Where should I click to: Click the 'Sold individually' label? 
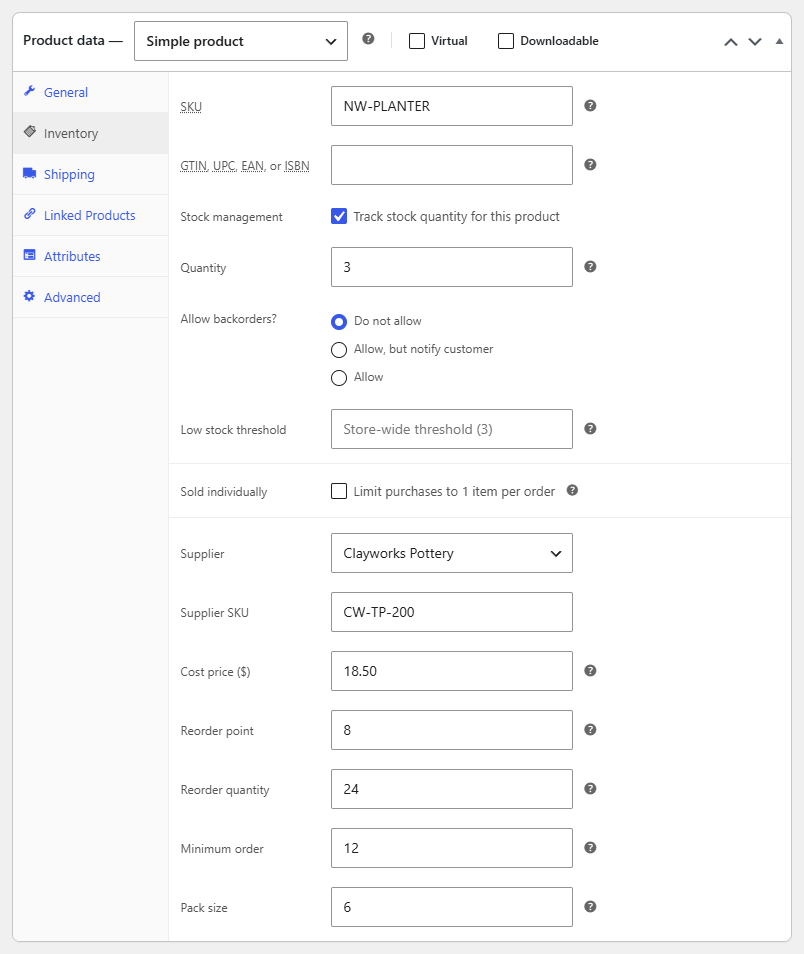point(223,492)
